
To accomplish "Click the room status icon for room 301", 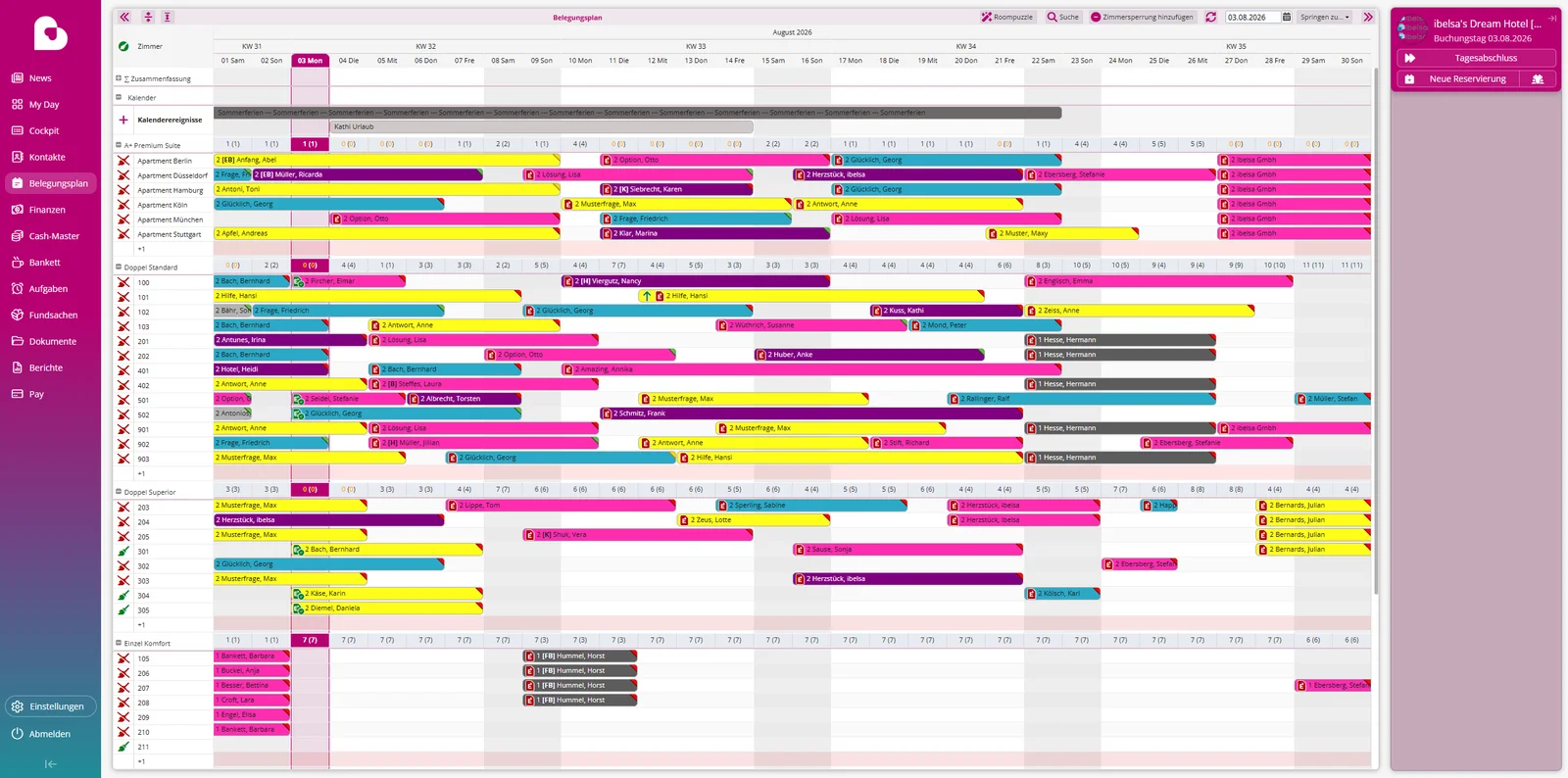I will tap(123, 552).
